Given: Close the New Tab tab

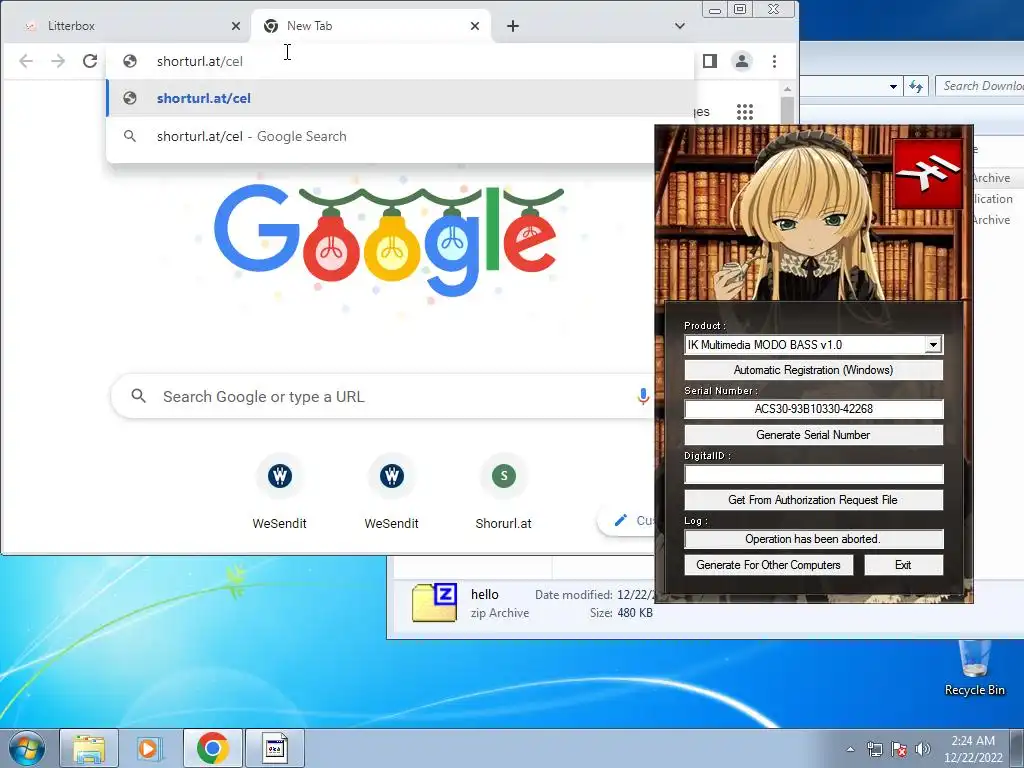Looking at the screenshot, I should tap(475, 25).
